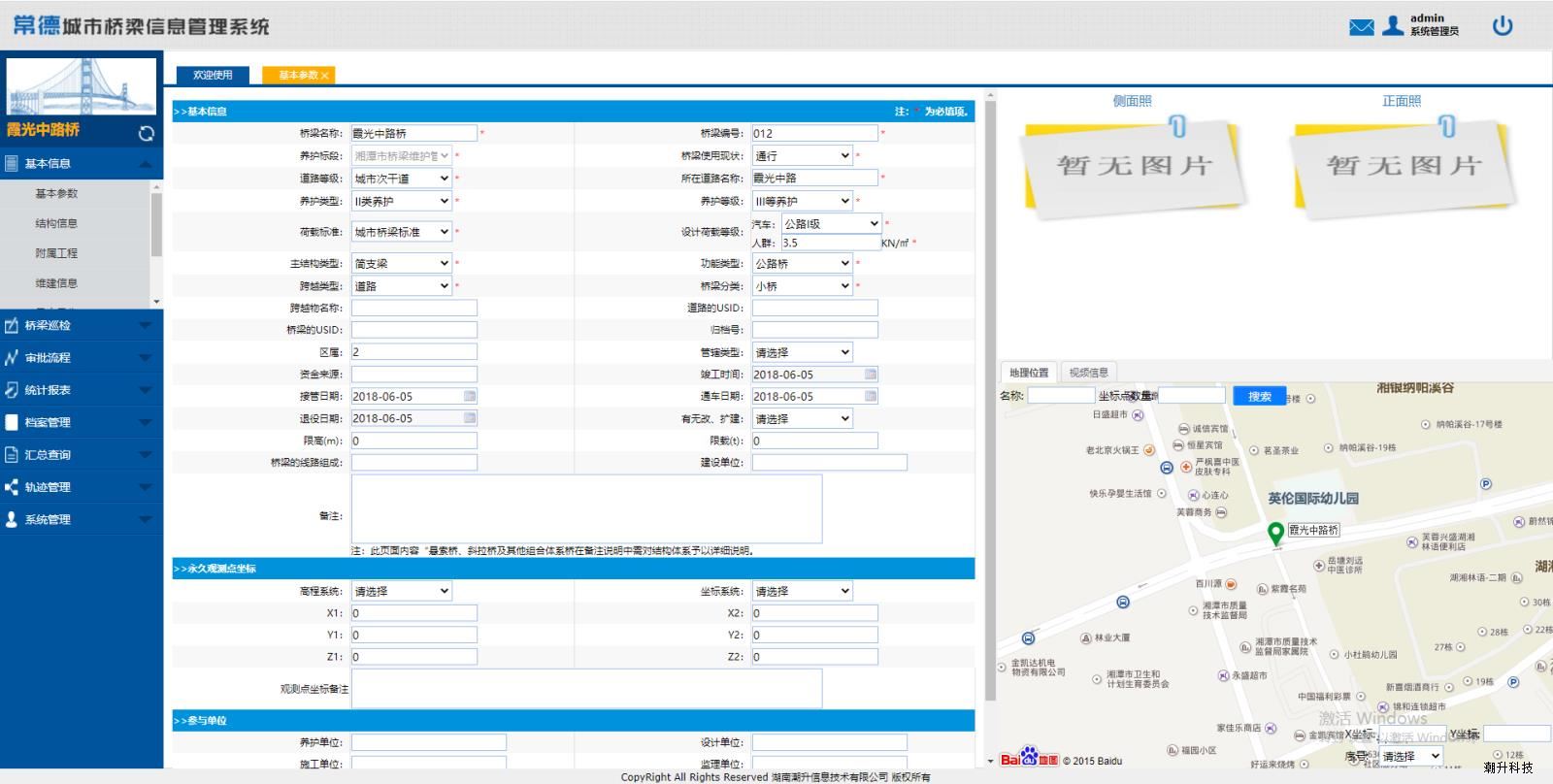Click into the 区属 field
The height and width of the screenshot is (784, 1553).
[414, 351]
